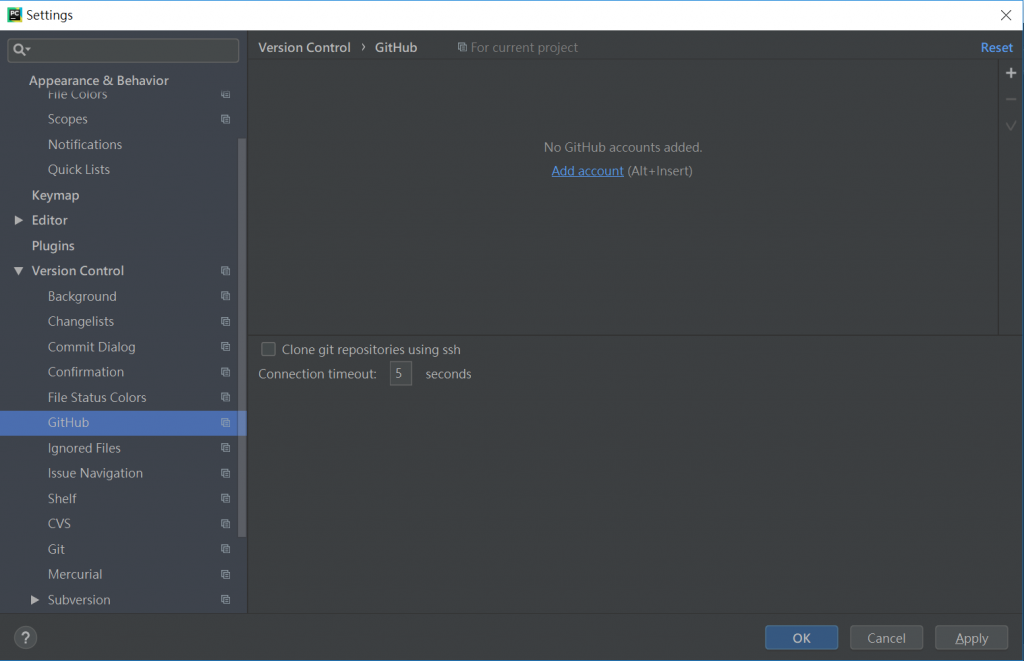Click the project-level icon next to CVS
1024x661 pixels.
pos(225,524)
